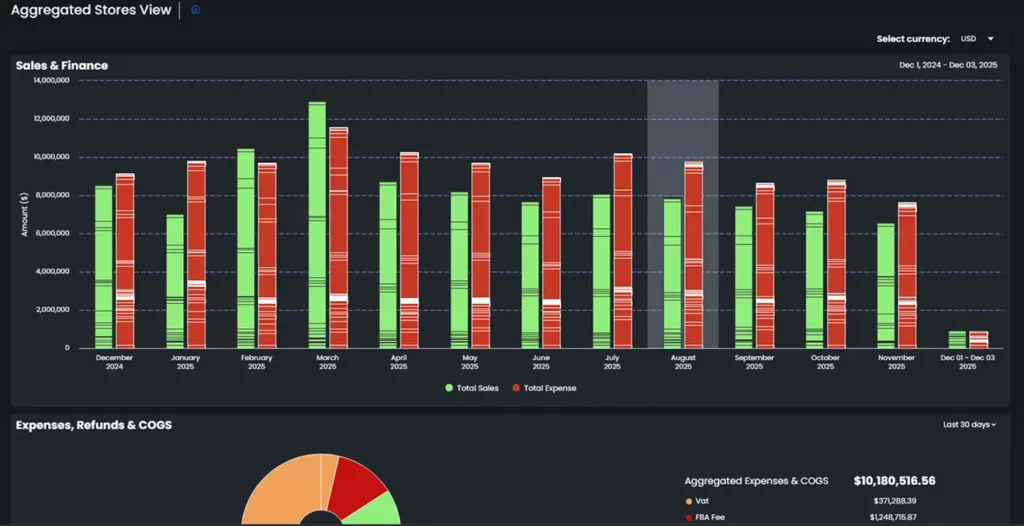Click the red FBA Fee legend dot
1024x526 pixels.
tap(688, 518)
